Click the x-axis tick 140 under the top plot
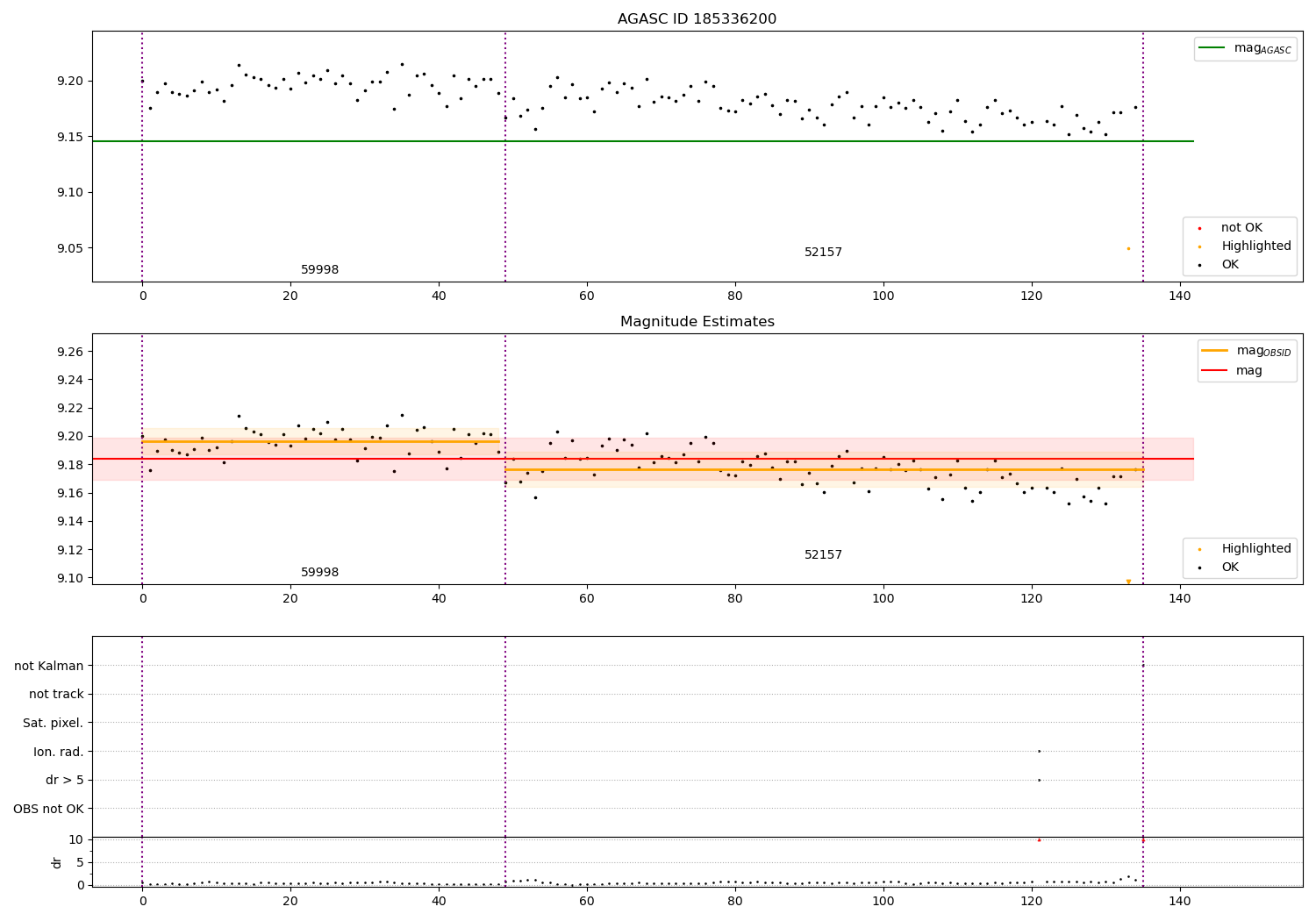 pos(1179,296)
